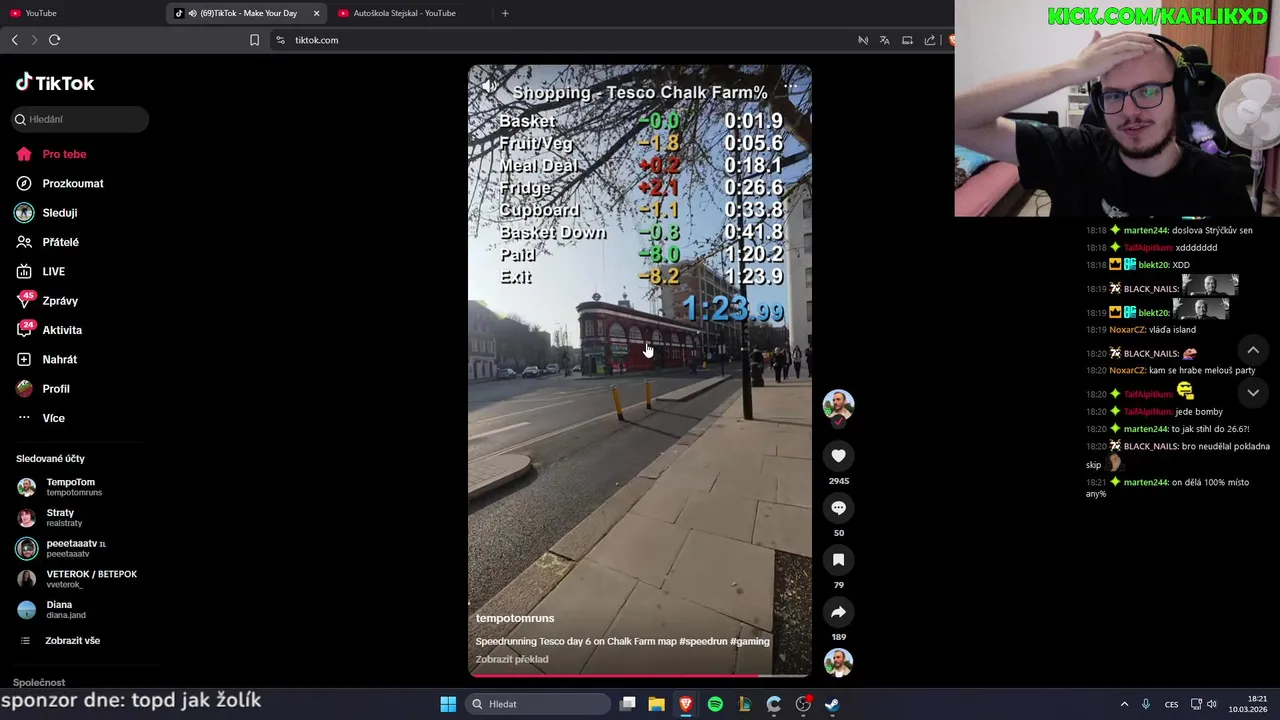The width and height of the screenshot is (1280, 720).
Task: Open Spotify from taskbar
Action: point(715,704)
